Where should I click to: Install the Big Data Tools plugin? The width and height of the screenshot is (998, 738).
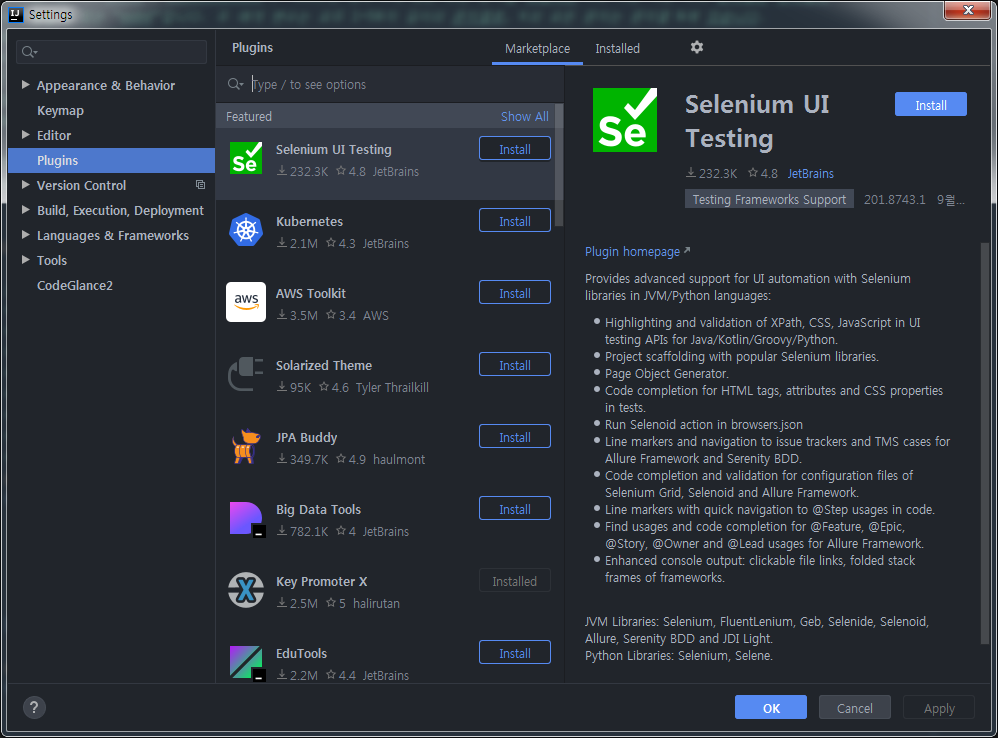click(514, 508)
